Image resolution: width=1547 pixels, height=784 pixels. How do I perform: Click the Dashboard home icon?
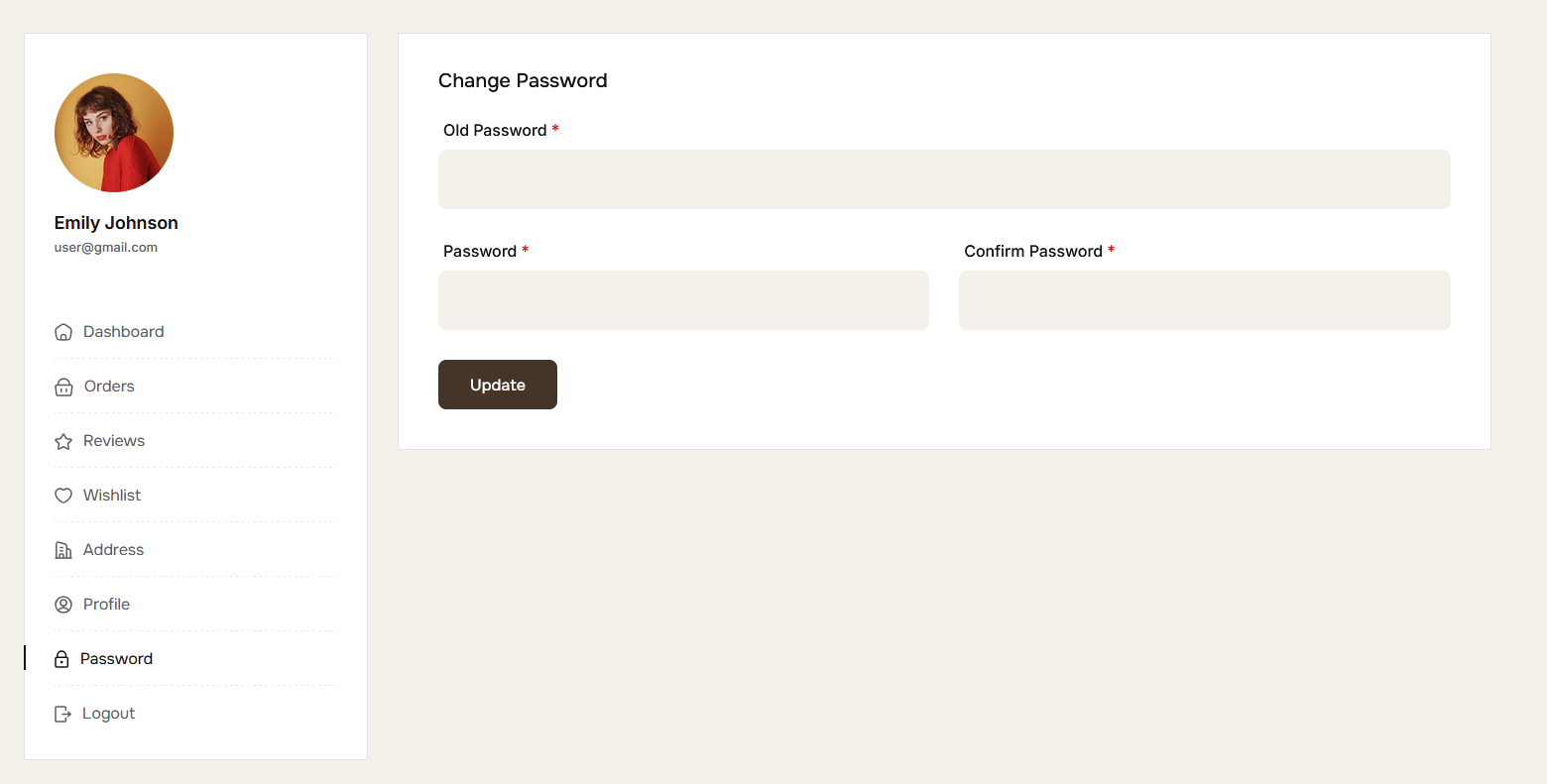[x=63, y=332]
